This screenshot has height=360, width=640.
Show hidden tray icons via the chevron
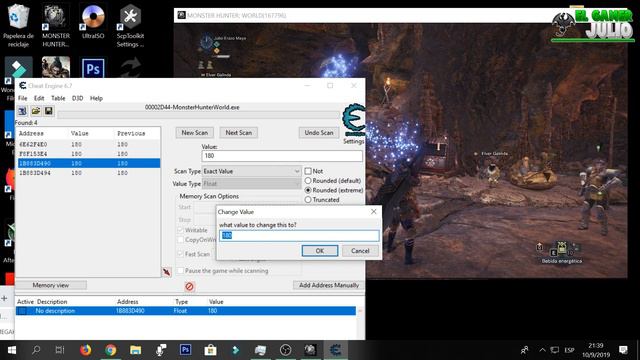coord(542,350)
